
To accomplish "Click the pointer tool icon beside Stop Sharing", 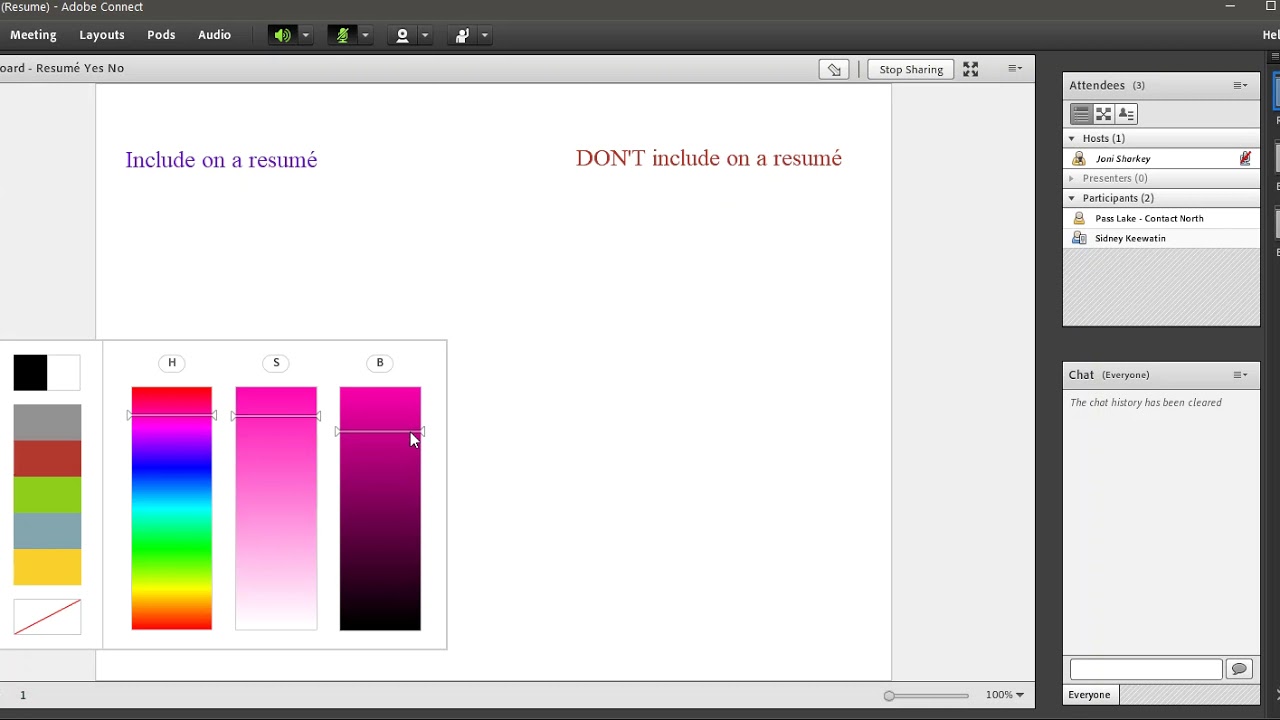I will click(834, 69).
